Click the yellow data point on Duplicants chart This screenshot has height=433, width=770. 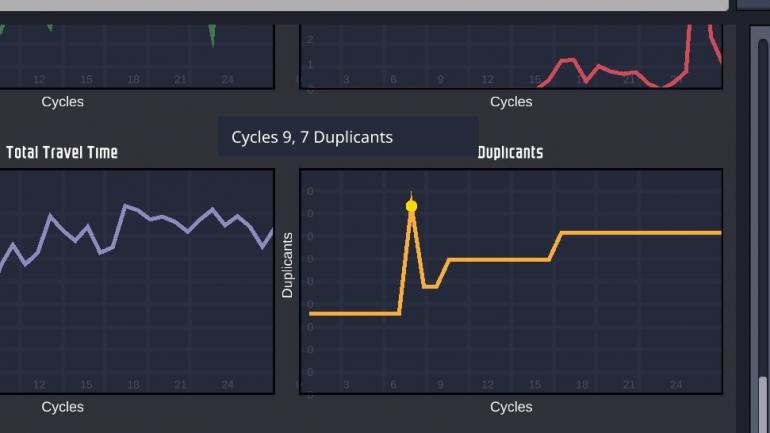click(x=411, y=206)
